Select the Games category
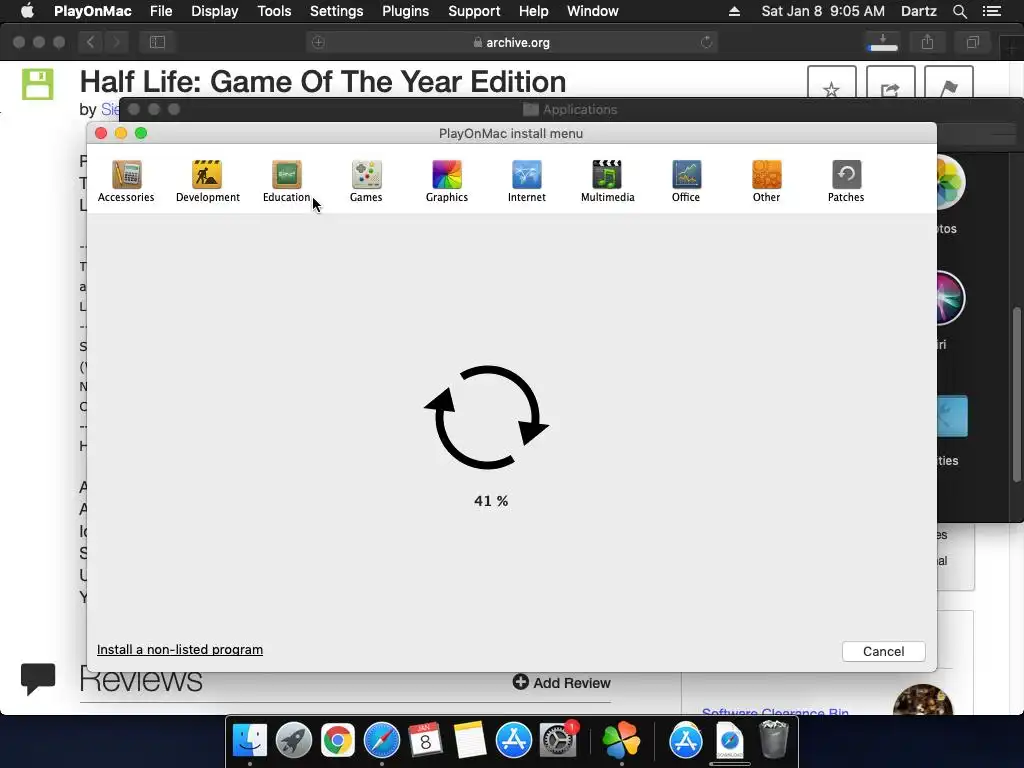The image size is (1024, 768). [x=366, y=181]
